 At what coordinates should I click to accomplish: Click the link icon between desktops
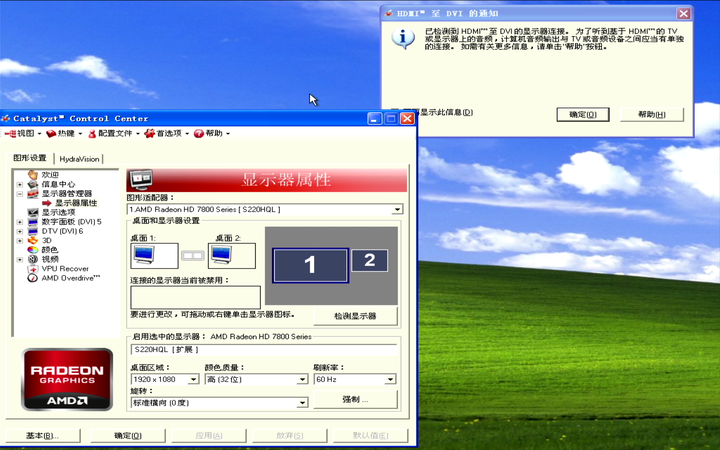[192, 256]
